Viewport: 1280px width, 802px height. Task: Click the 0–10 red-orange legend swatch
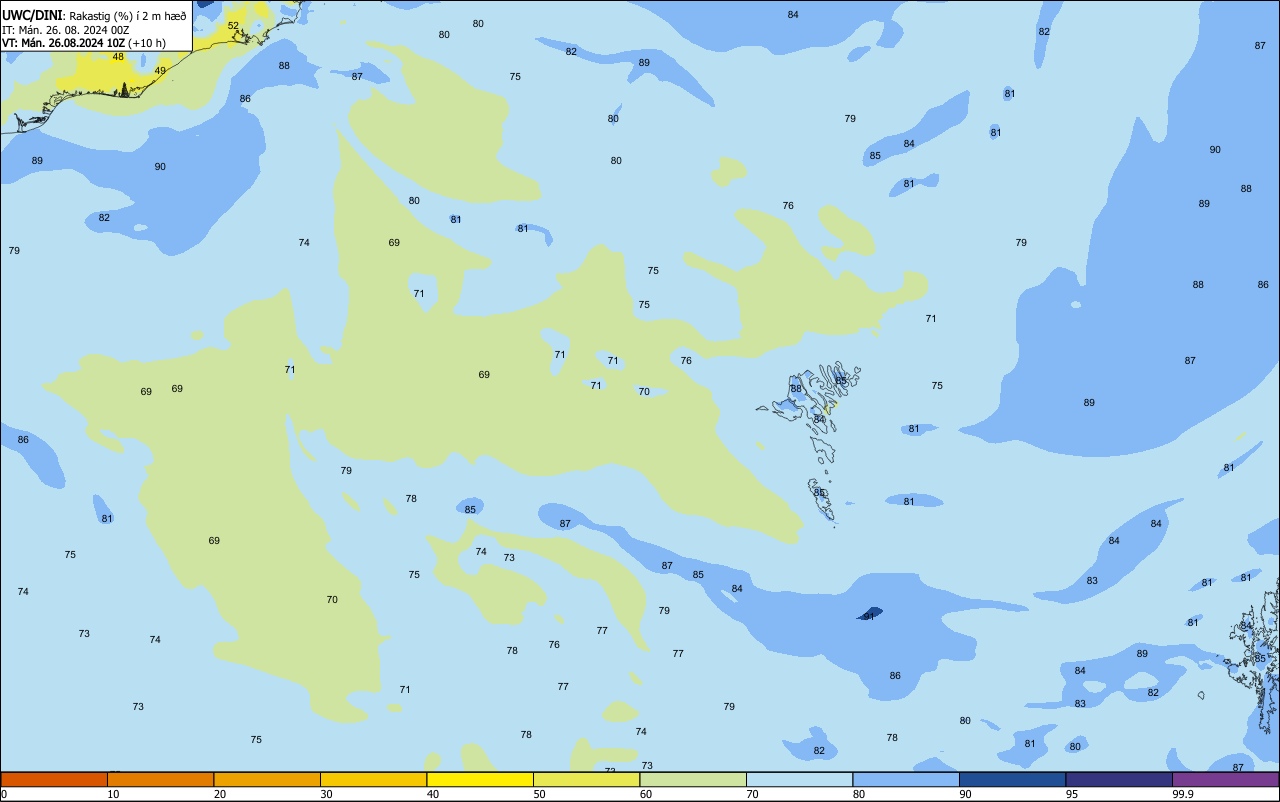(54, 779)
